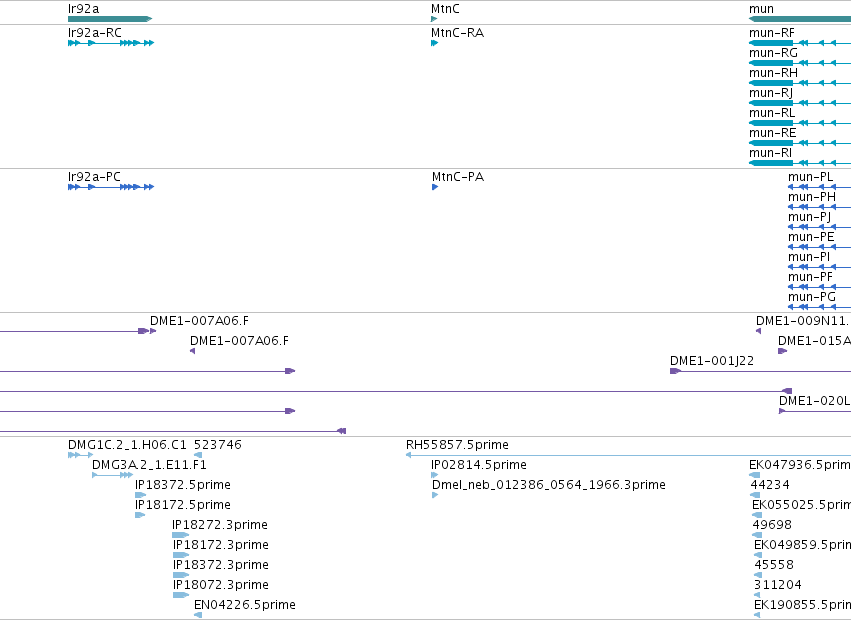This screenshot has height=620, width=851.
Task: Select the mun-RE transcript label
Action: [772, 133]
